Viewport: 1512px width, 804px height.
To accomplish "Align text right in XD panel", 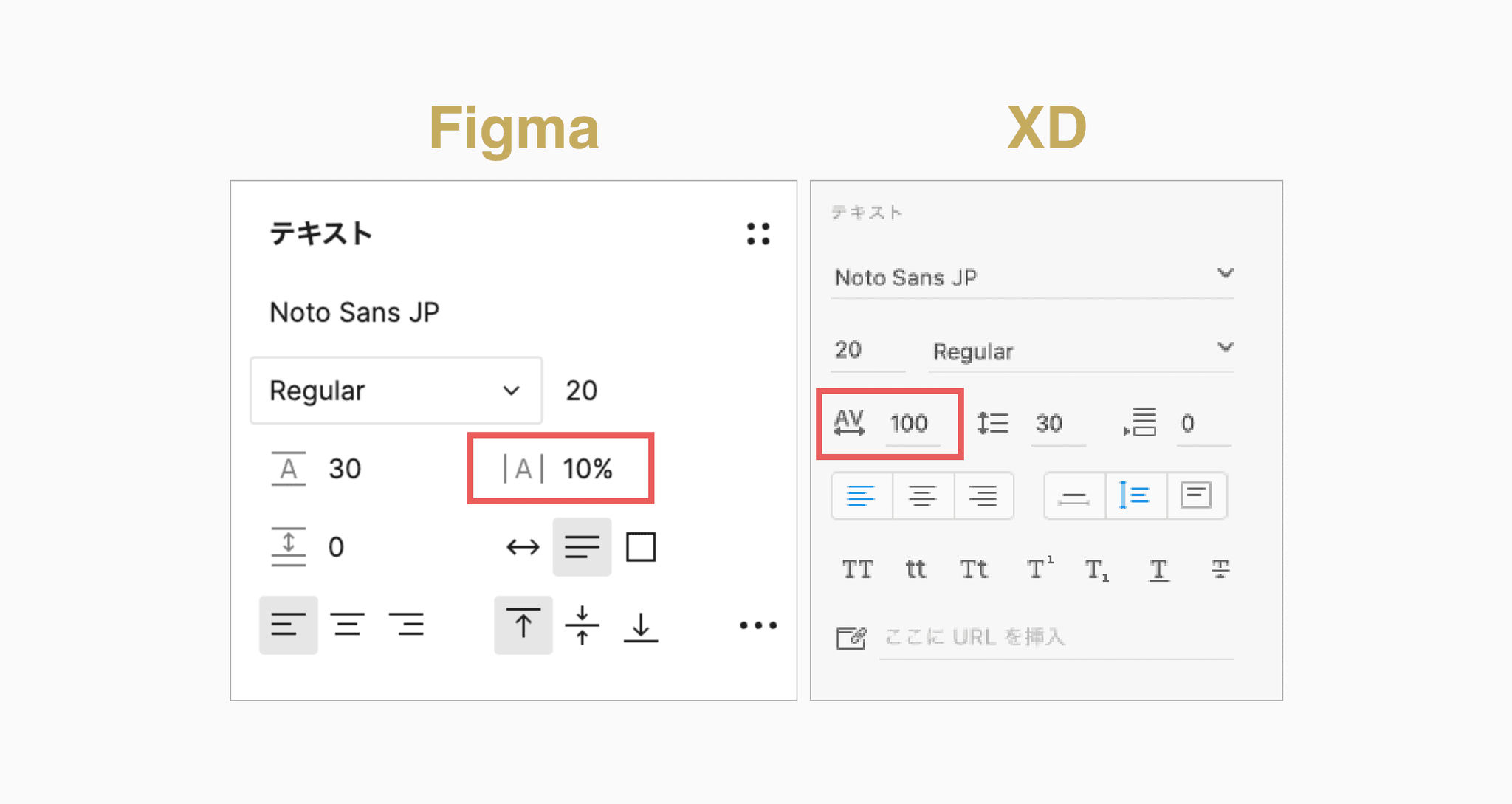I will [x=983, y=495].
